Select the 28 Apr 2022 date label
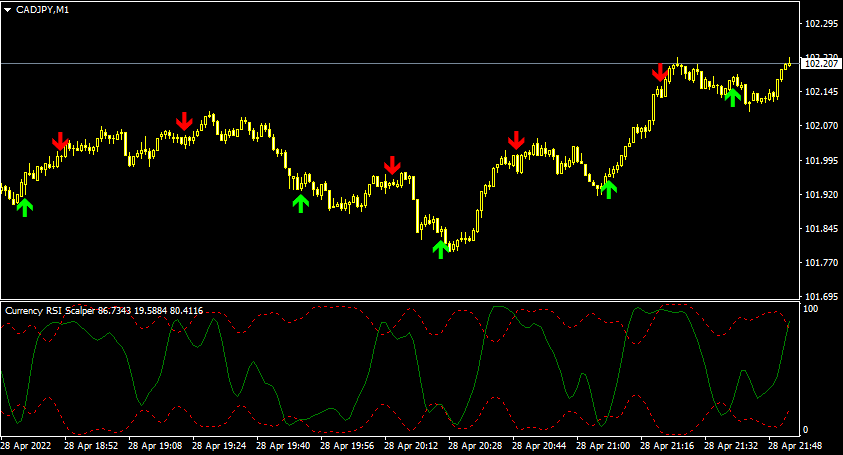The height and width of the screenshot is (455, 843). click(25, 445)
